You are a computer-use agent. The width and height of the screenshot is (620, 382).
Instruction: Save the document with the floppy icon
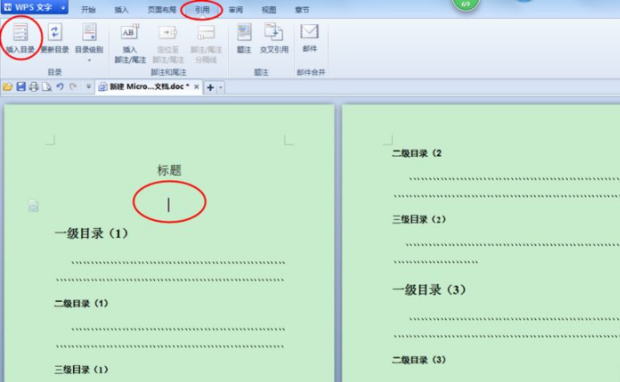click(x=21, y=87)
